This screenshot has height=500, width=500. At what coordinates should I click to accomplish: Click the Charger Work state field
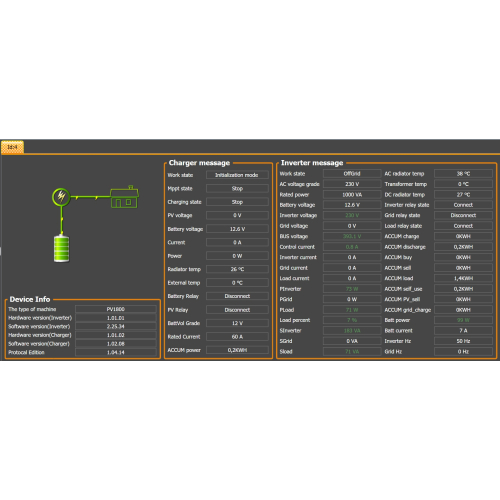pos(237,175)
